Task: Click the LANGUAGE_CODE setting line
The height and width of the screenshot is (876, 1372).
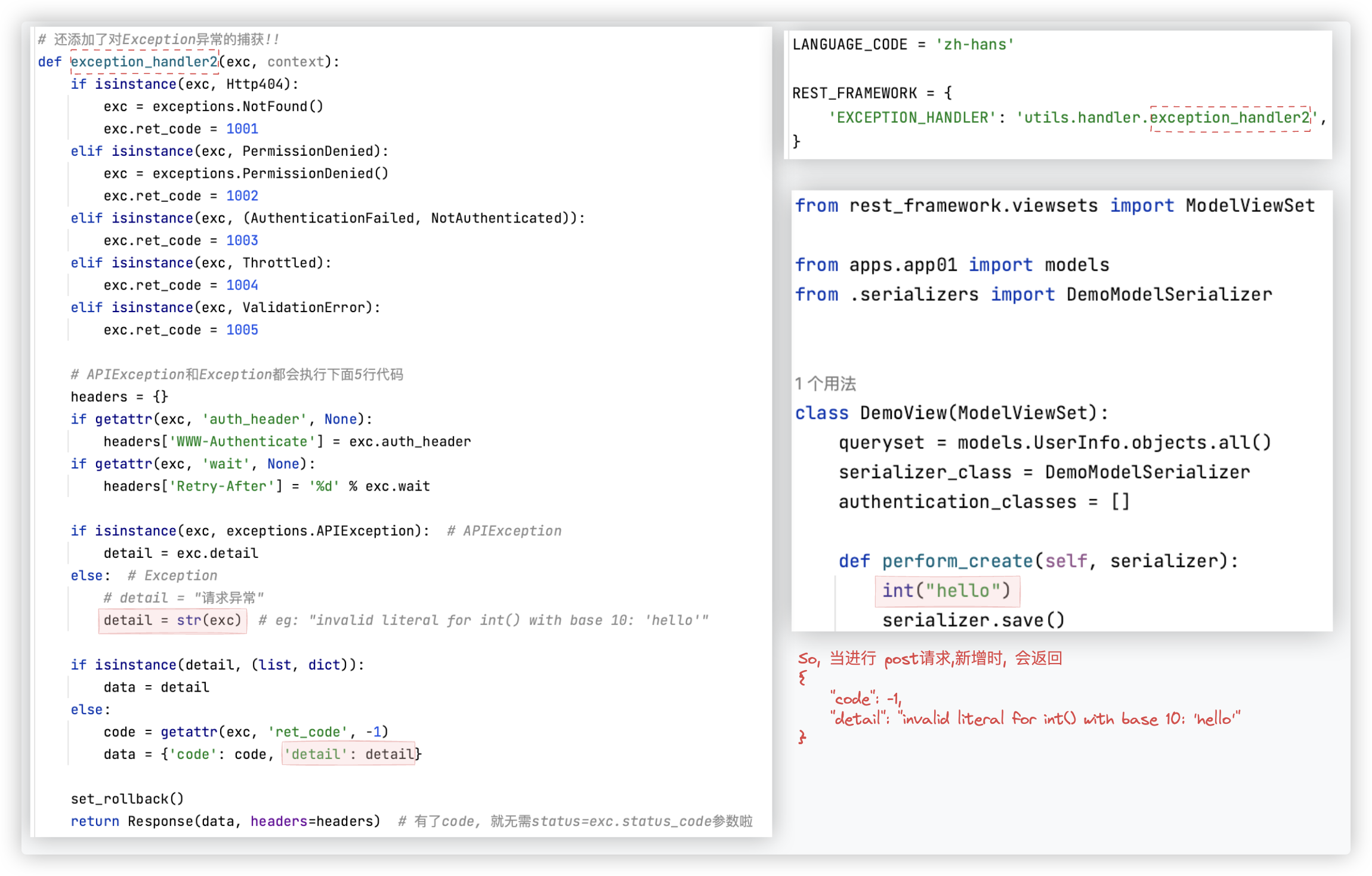Action: pyautogui.click(x=903, y=45)
